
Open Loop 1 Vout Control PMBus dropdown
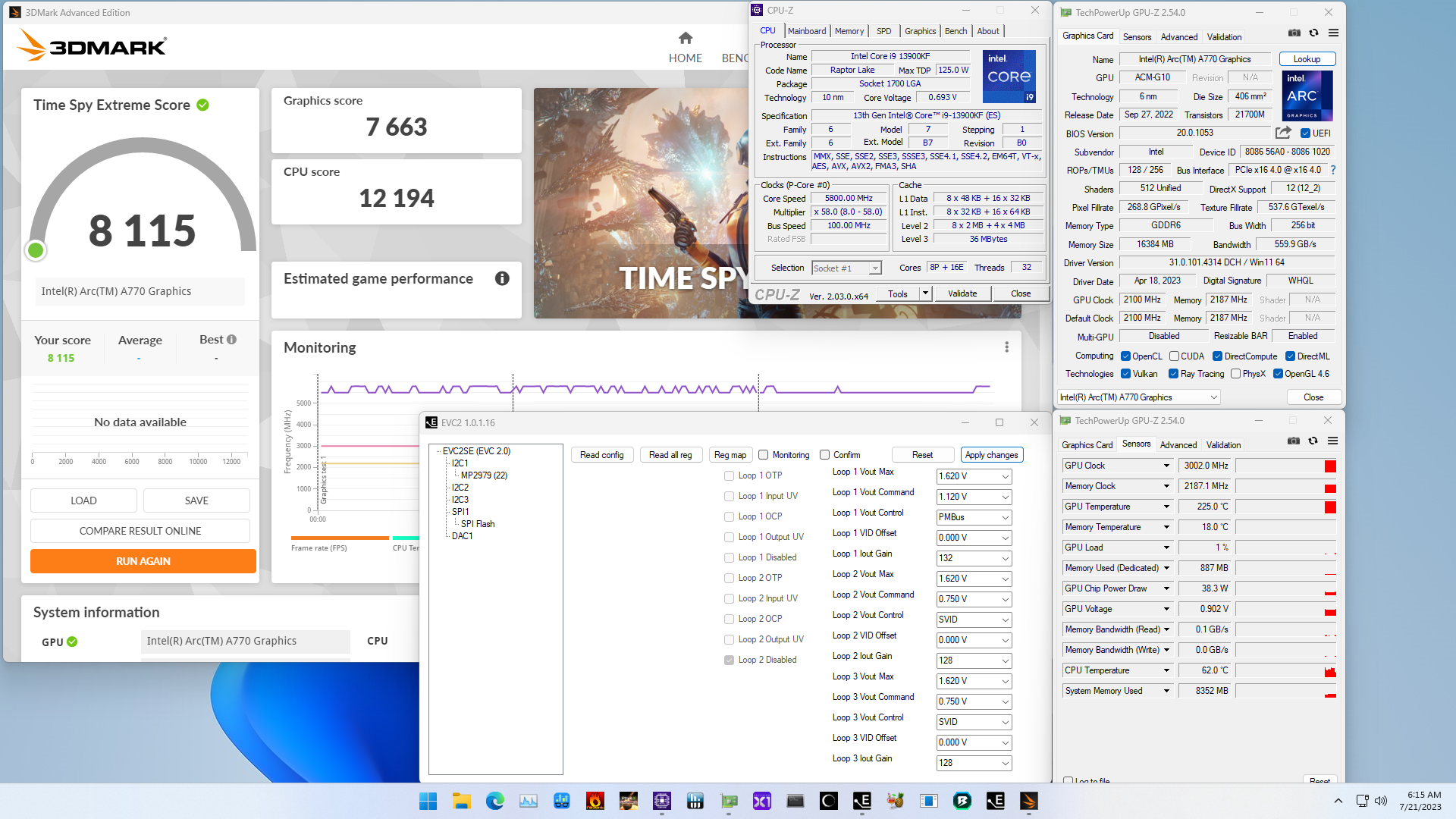(x=974, y=517)
